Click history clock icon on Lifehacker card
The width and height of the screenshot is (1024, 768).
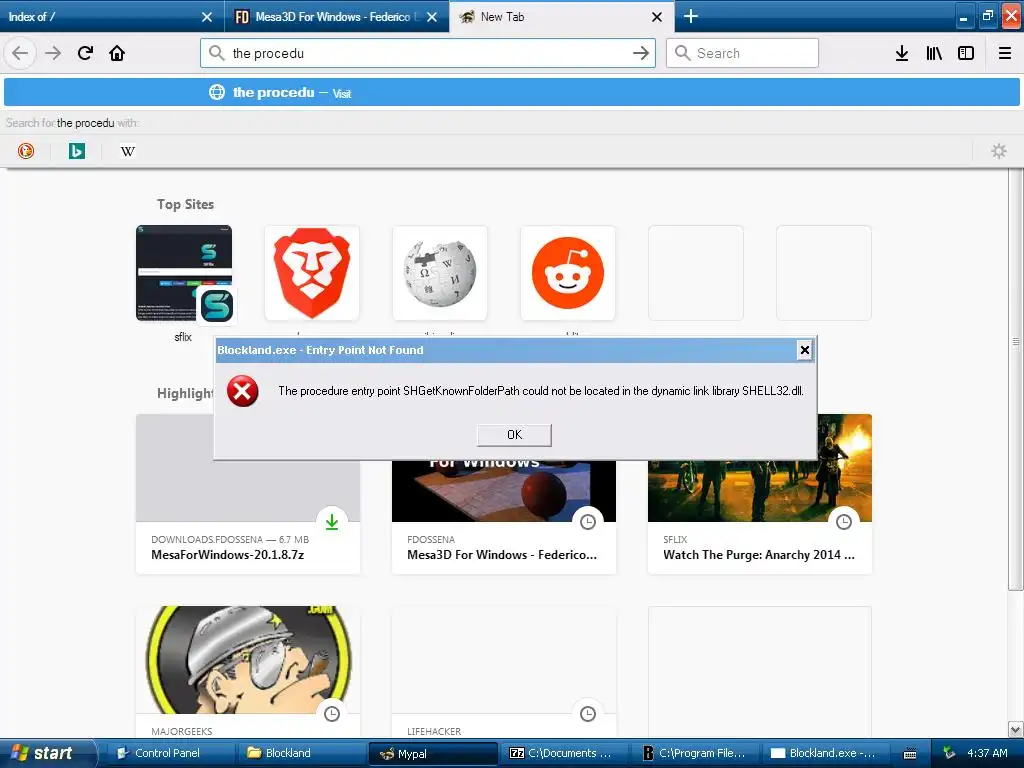[x=588, y=714]
